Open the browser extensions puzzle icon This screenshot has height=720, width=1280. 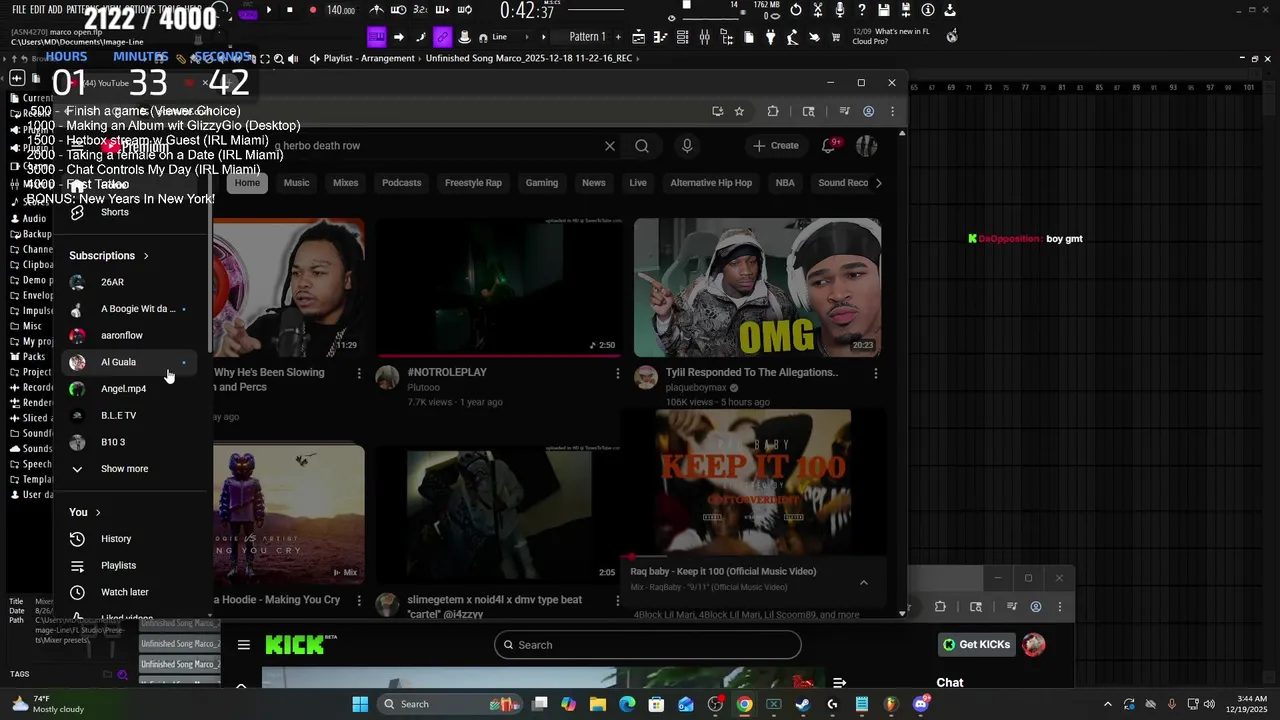click(773, 111)
